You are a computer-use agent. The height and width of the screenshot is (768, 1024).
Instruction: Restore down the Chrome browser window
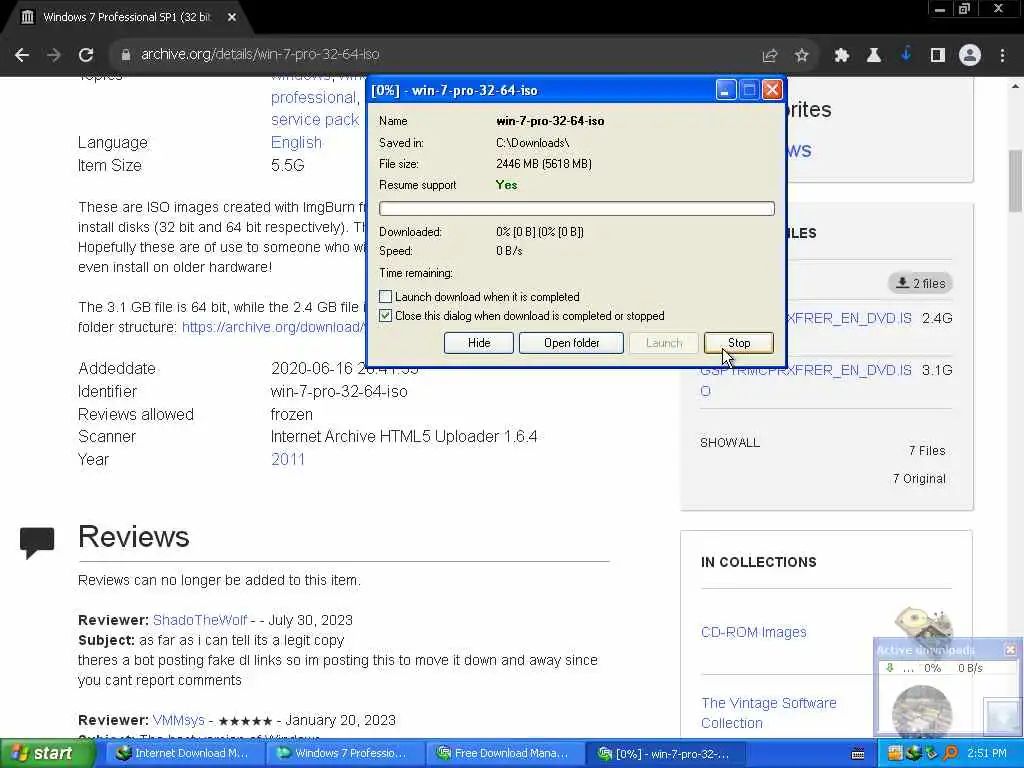[x=965, y=9]
